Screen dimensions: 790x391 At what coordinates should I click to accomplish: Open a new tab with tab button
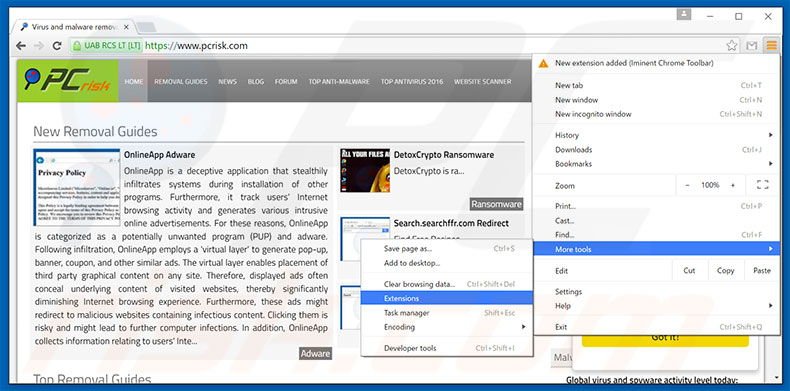[x=146, y=27]
